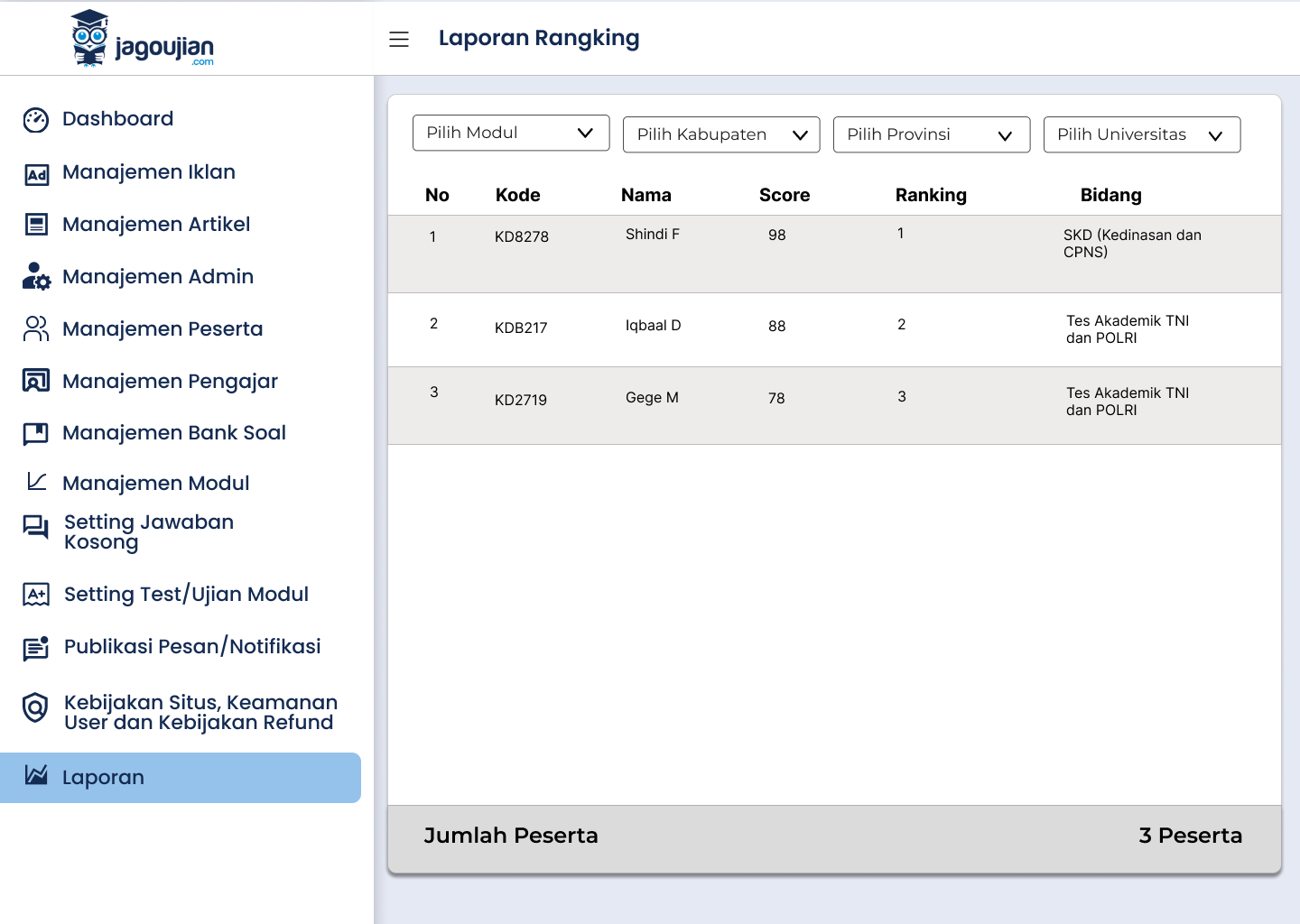Click the SKD (Kedinasan dan CPNS) cell
The height and width of the screenshot is (924, 1300).
click(x=1132, y=244)
